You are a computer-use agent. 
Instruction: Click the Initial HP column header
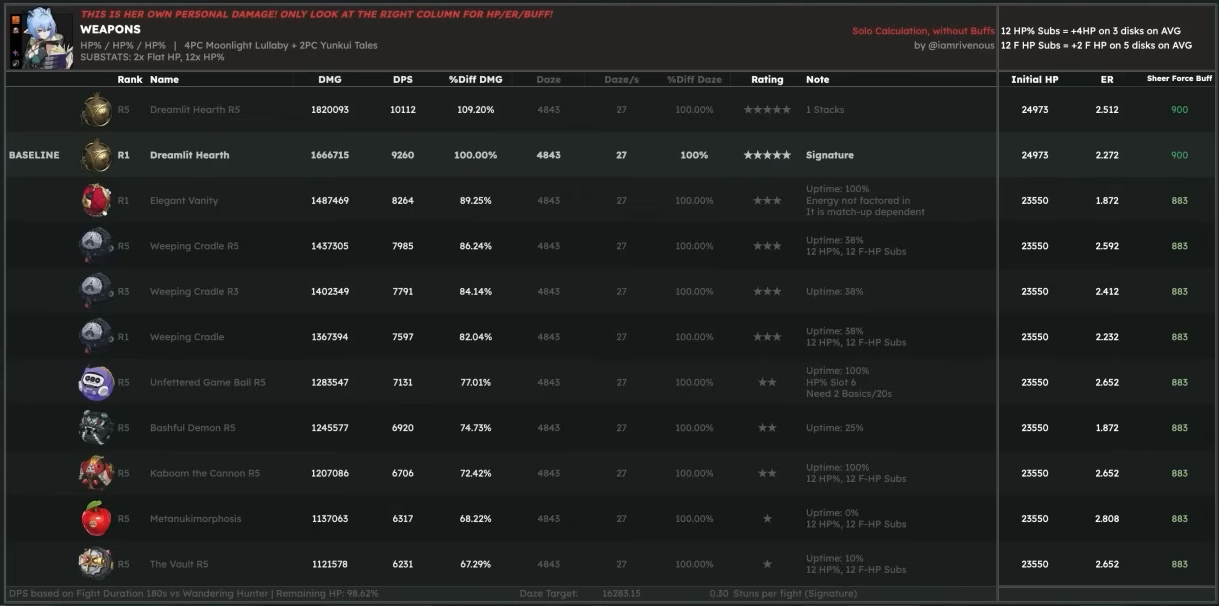pos(1034,79)
